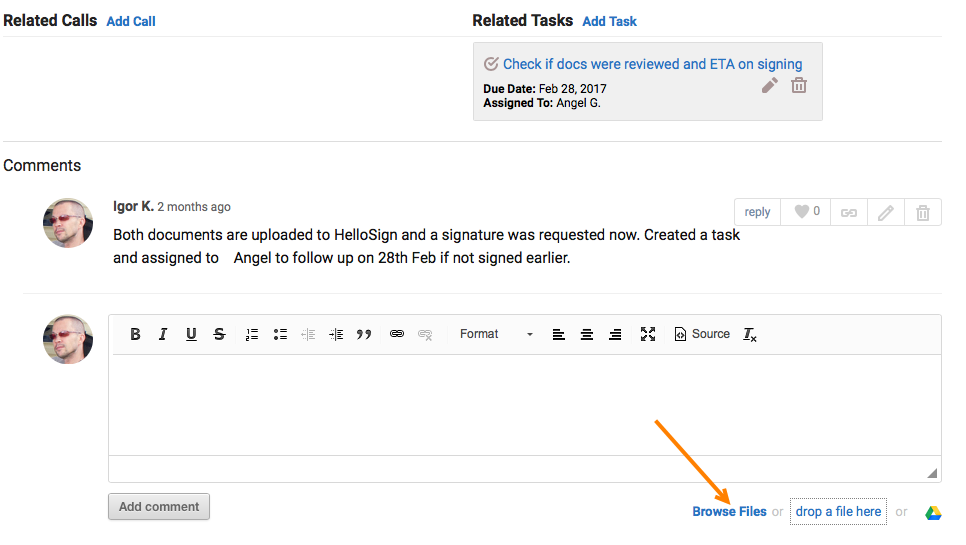Toggle Bold formatting in comment editor

pyautogui.click(x=136, y=334)
